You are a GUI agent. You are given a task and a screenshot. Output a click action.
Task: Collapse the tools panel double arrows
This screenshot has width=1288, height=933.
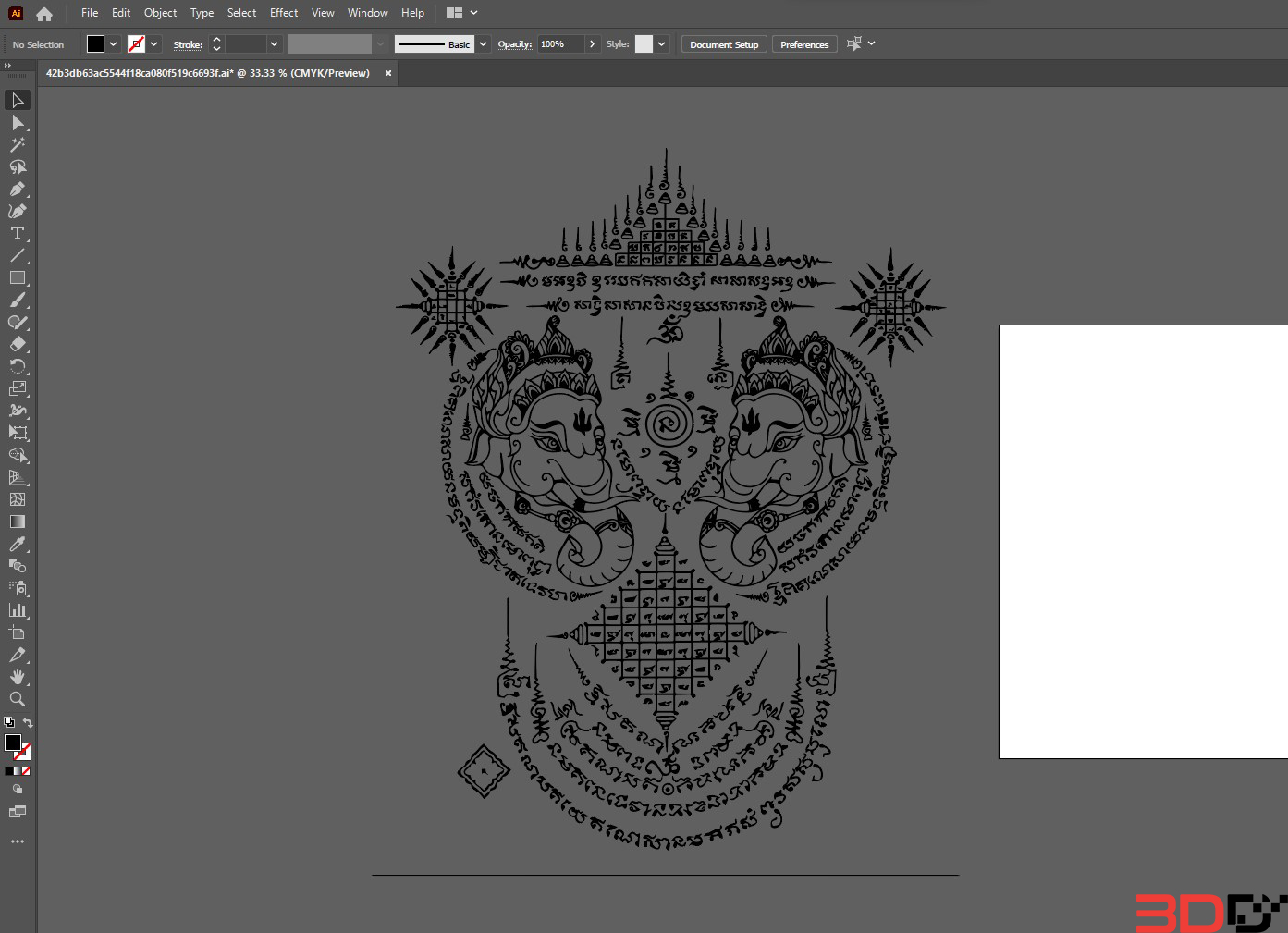(7, 66)
